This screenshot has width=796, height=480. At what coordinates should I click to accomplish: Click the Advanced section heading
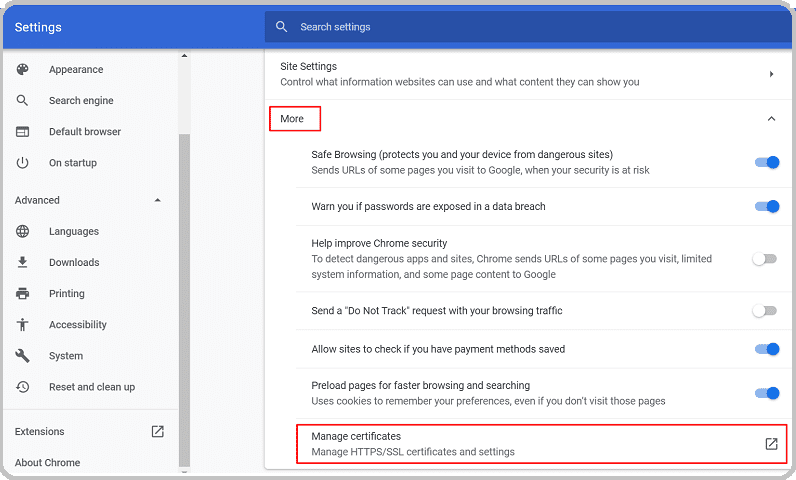pos(37,200)
